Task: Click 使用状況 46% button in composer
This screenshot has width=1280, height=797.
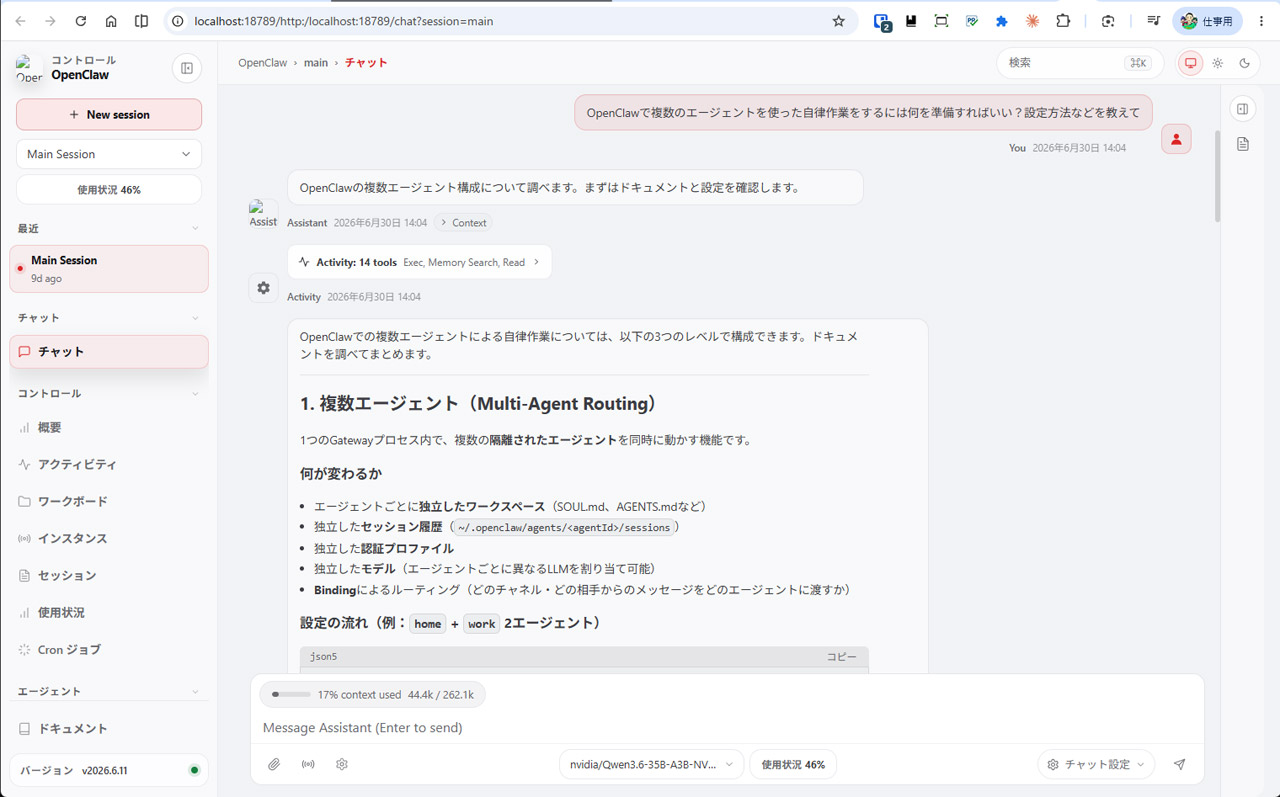Action: coord(793,764)
